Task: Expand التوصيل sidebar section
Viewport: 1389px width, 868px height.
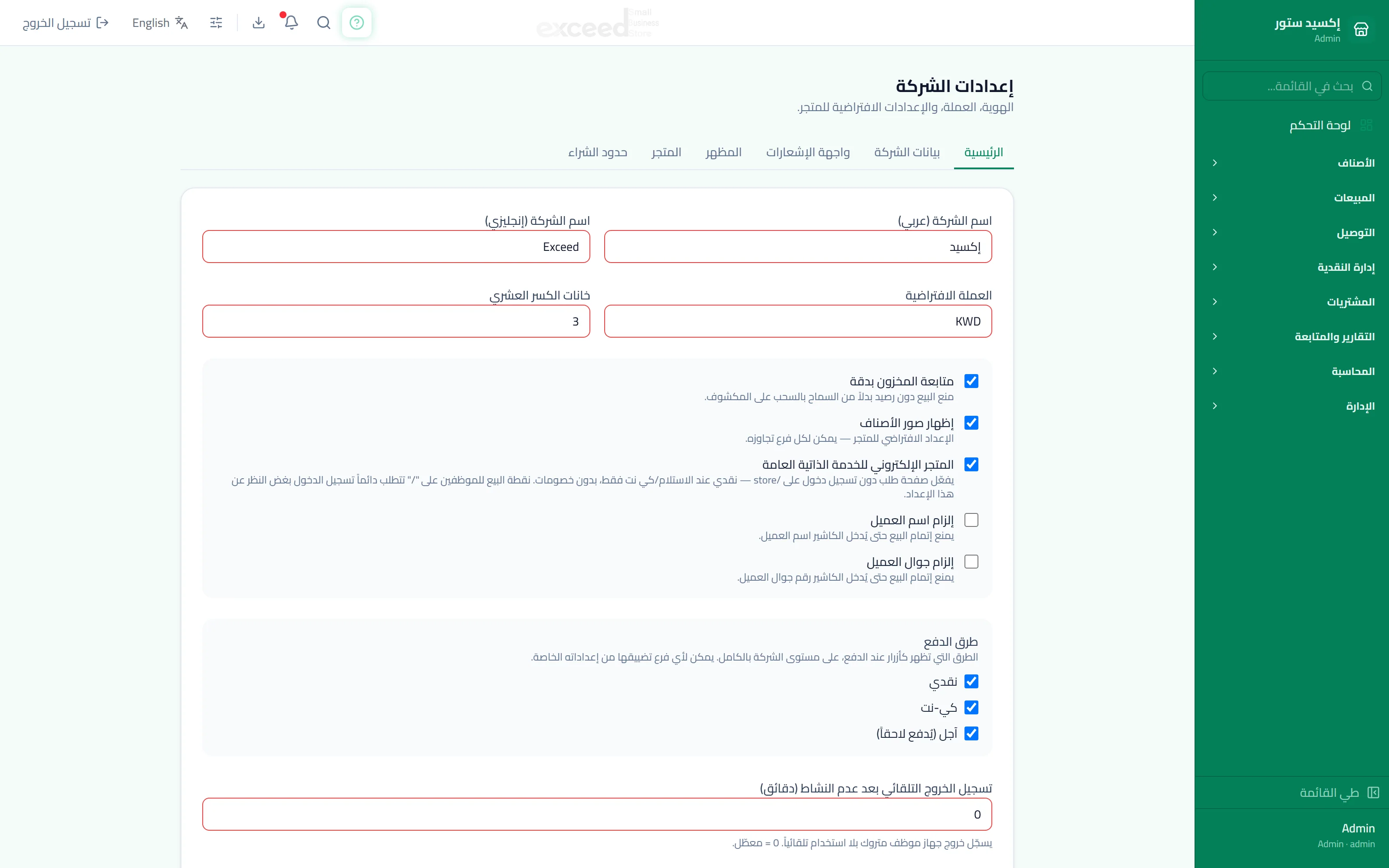Action: pos(1291,233)
